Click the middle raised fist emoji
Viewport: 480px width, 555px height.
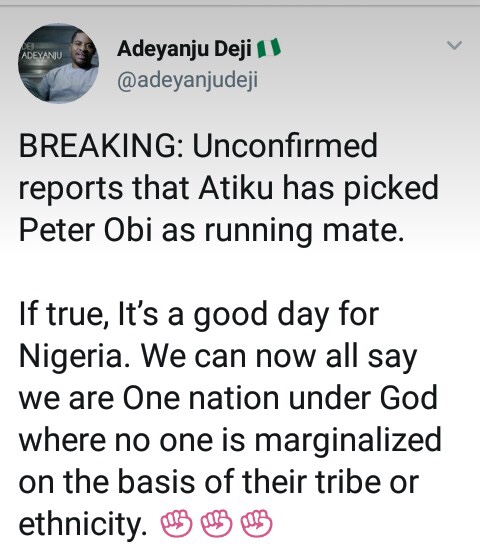(x=217, y=523)
